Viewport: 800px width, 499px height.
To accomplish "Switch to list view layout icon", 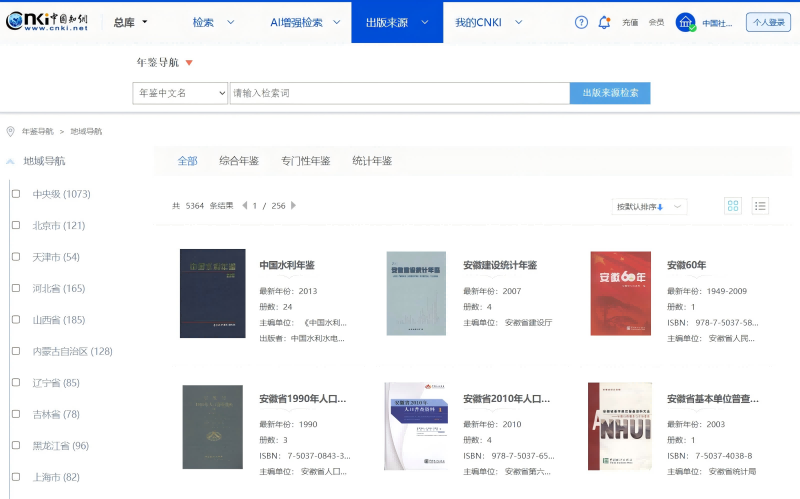I will tap(760, 206).
